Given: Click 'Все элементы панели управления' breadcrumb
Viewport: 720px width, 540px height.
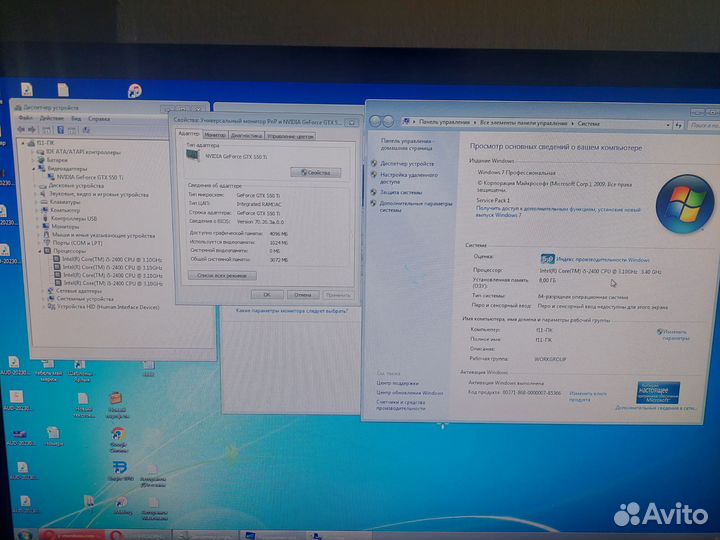Looking at the screenshot, I should point(523,123).
